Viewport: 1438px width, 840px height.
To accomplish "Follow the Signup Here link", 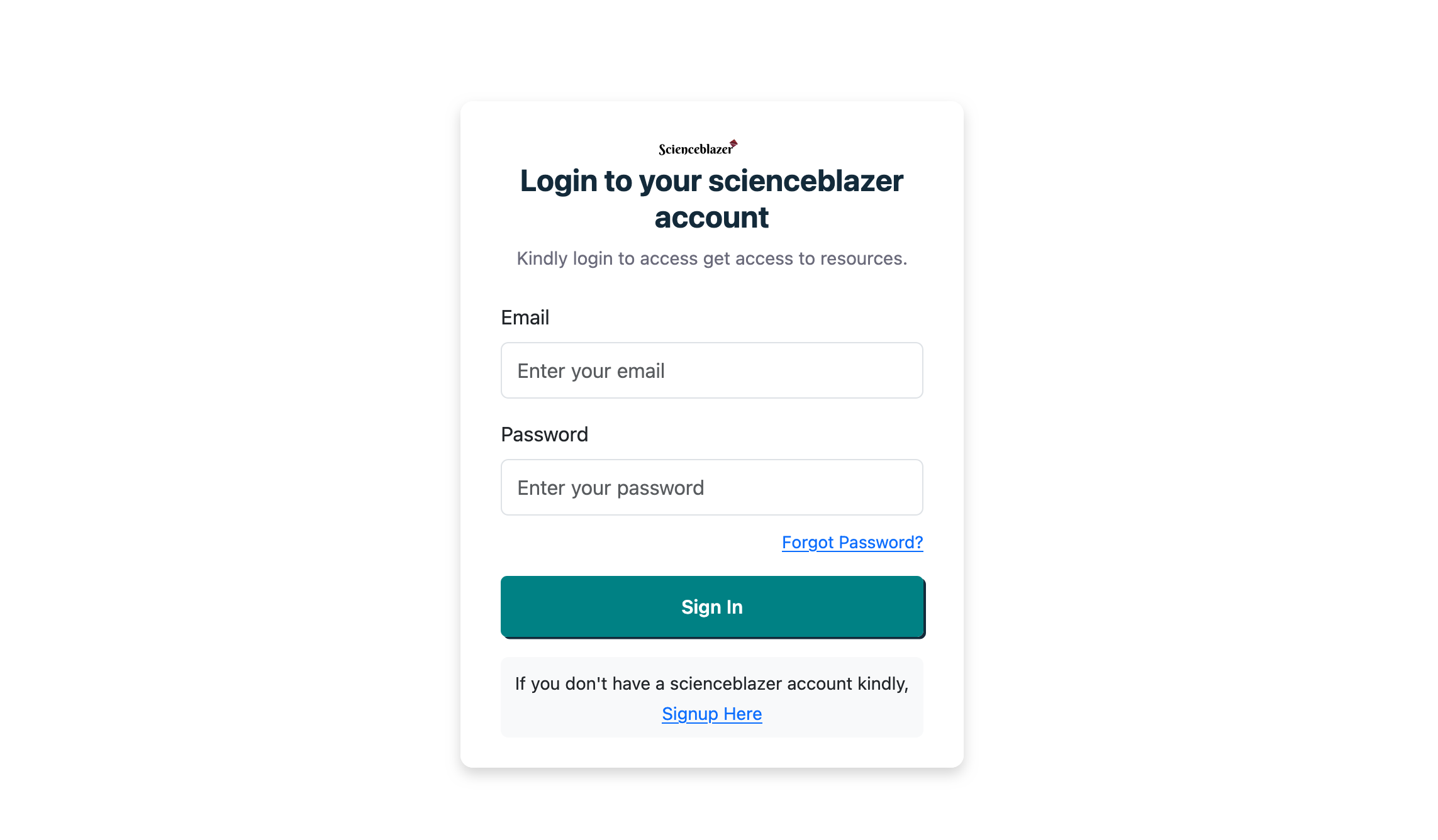I will (x=711, y=714).
